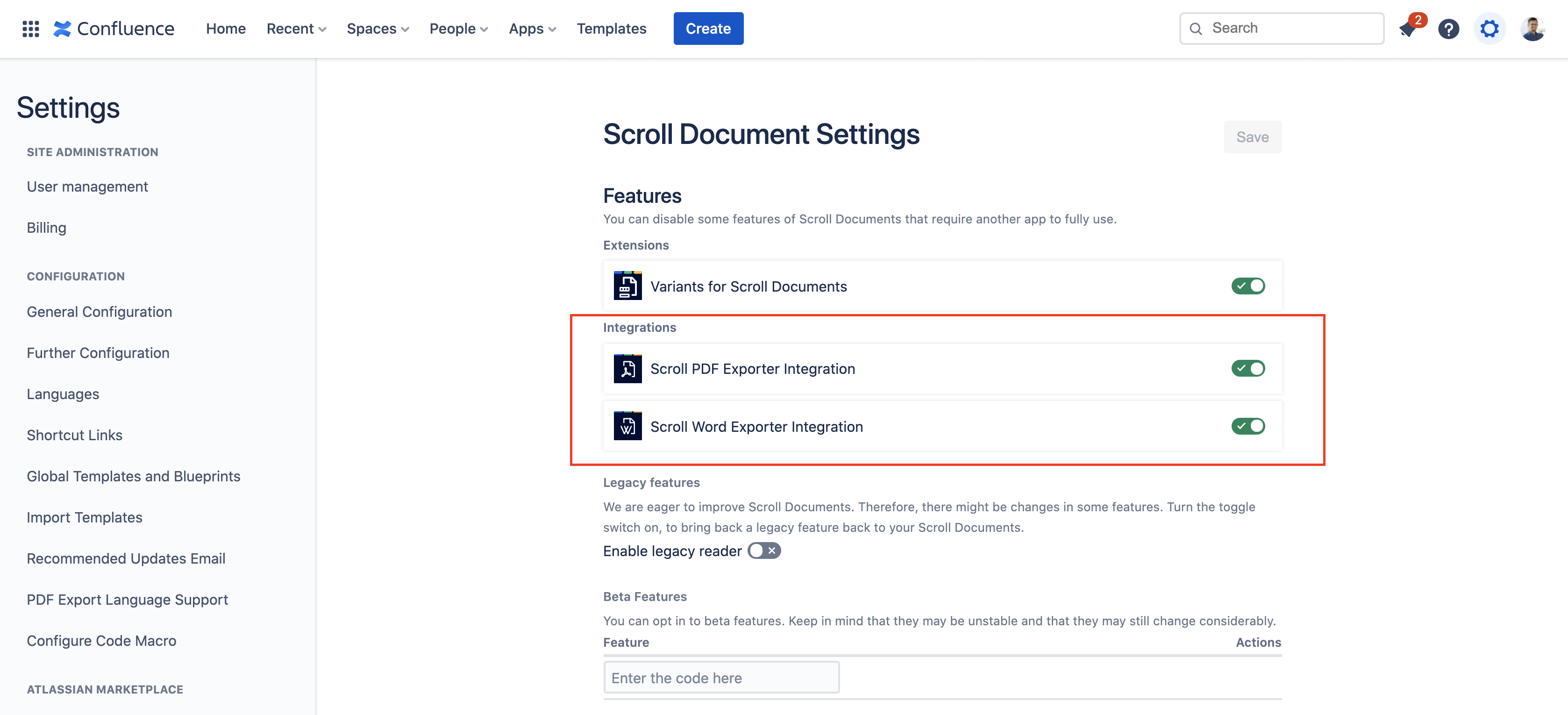
Task: Disable Variants for Scroll Documents toggle
Action: (1248, 286)
